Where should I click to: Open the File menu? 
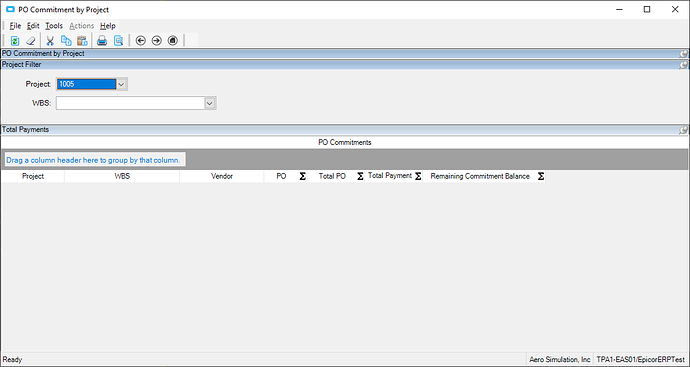click(x=15, y=26)
